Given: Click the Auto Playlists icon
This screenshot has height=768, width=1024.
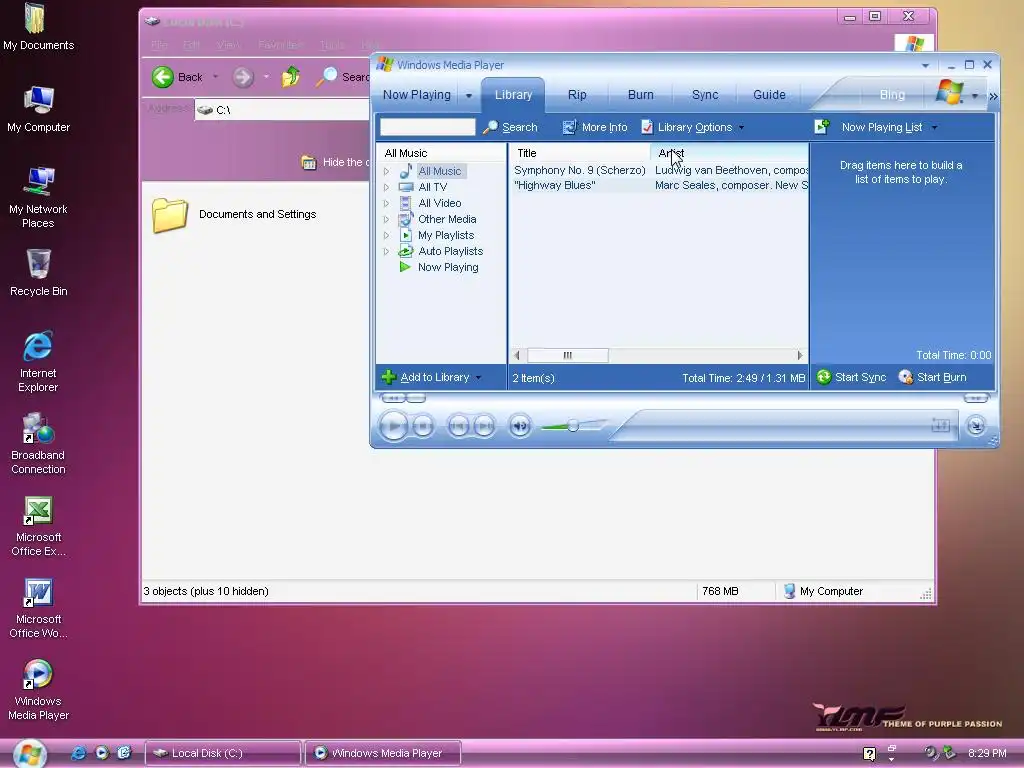Looking at the screenshot, I should click(x=406, y=251).
